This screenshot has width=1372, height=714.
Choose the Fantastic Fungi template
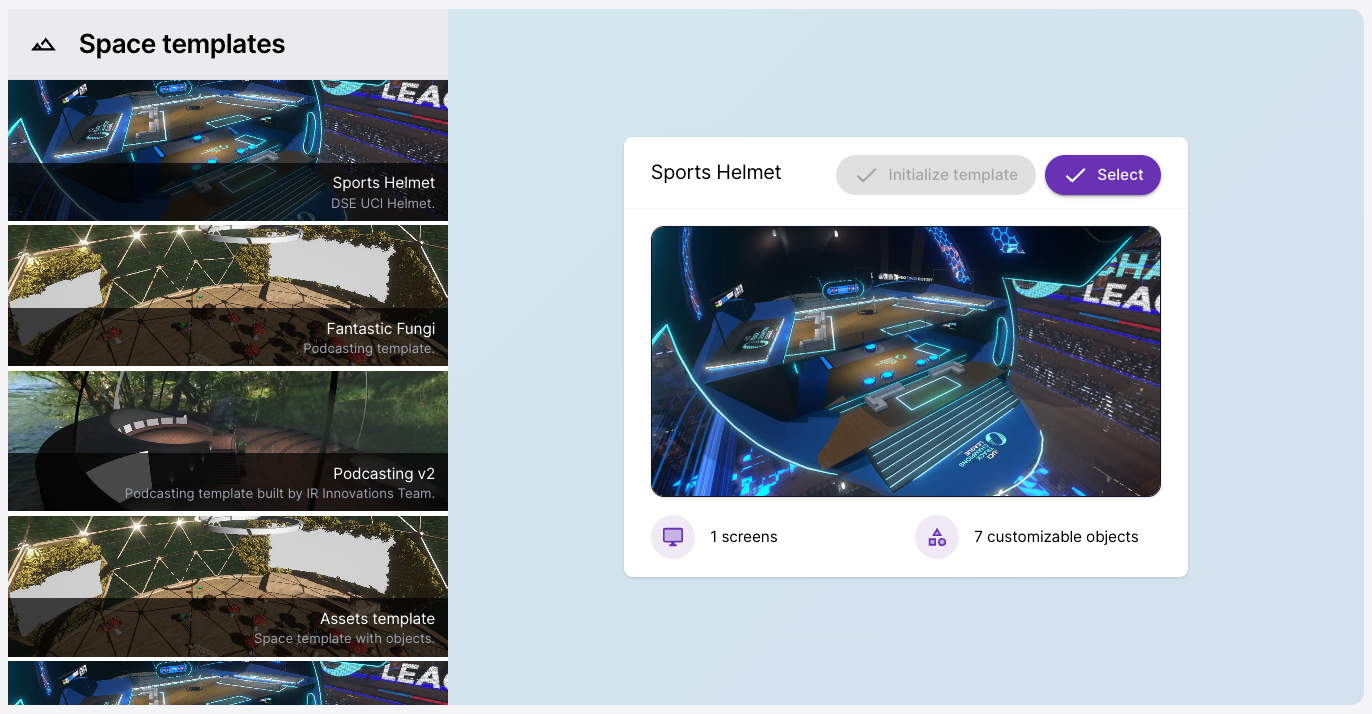(x=228, y=296)
